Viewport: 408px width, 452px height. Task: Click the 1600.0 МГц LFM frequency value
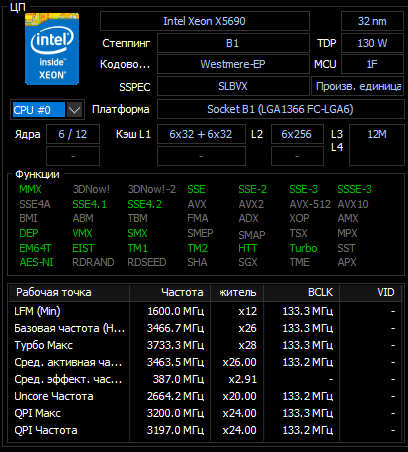click(x=175, y=311)
